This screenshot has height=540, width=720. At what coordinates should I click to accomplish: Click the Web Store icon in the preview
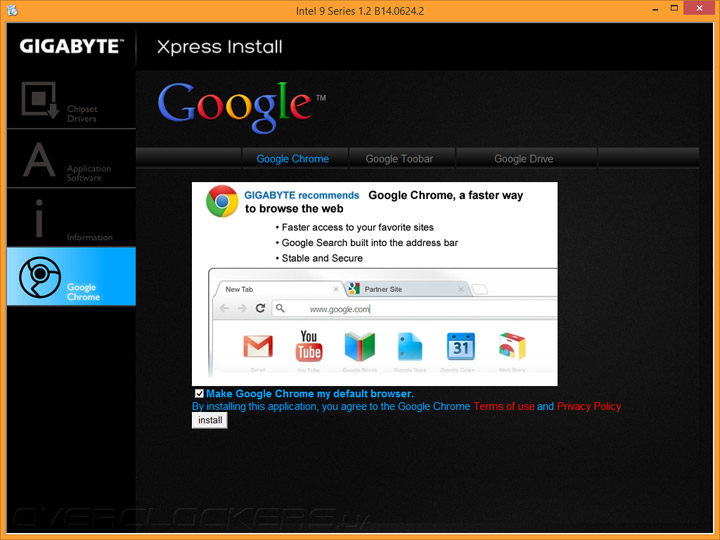point(512,346)
